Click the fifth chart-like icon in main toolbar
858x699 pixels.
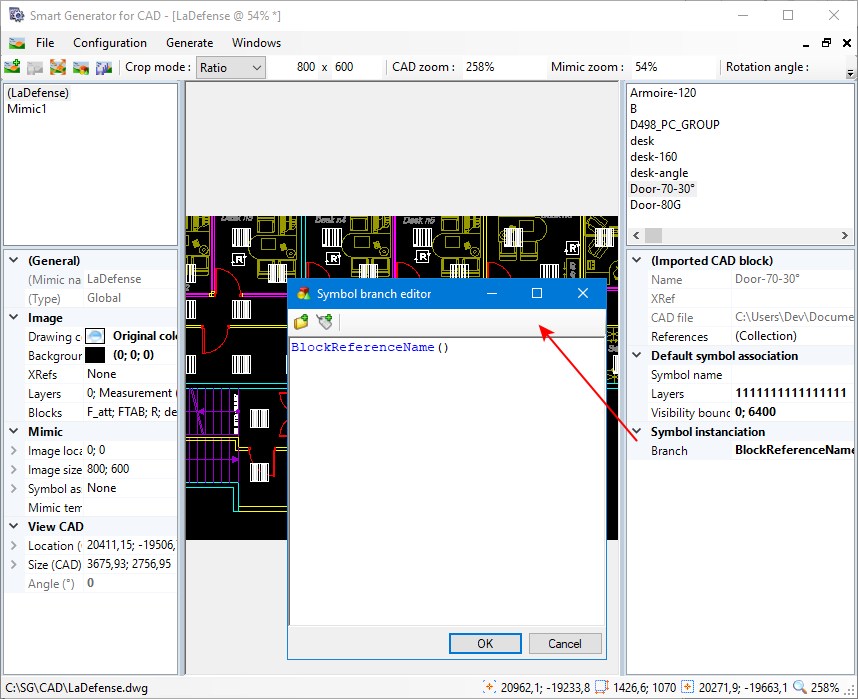(103, 67)
